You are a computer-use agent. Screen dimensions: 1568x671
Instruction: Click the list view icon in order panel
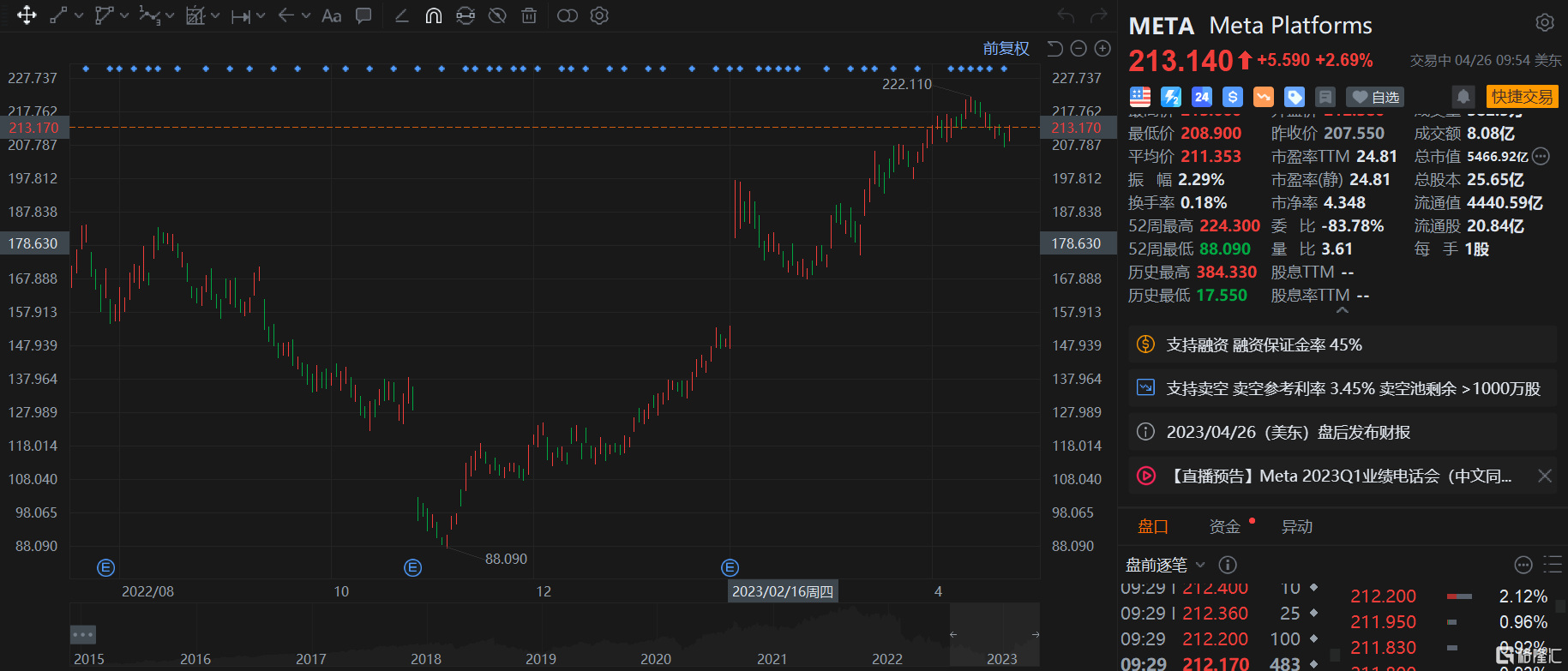1553,565
